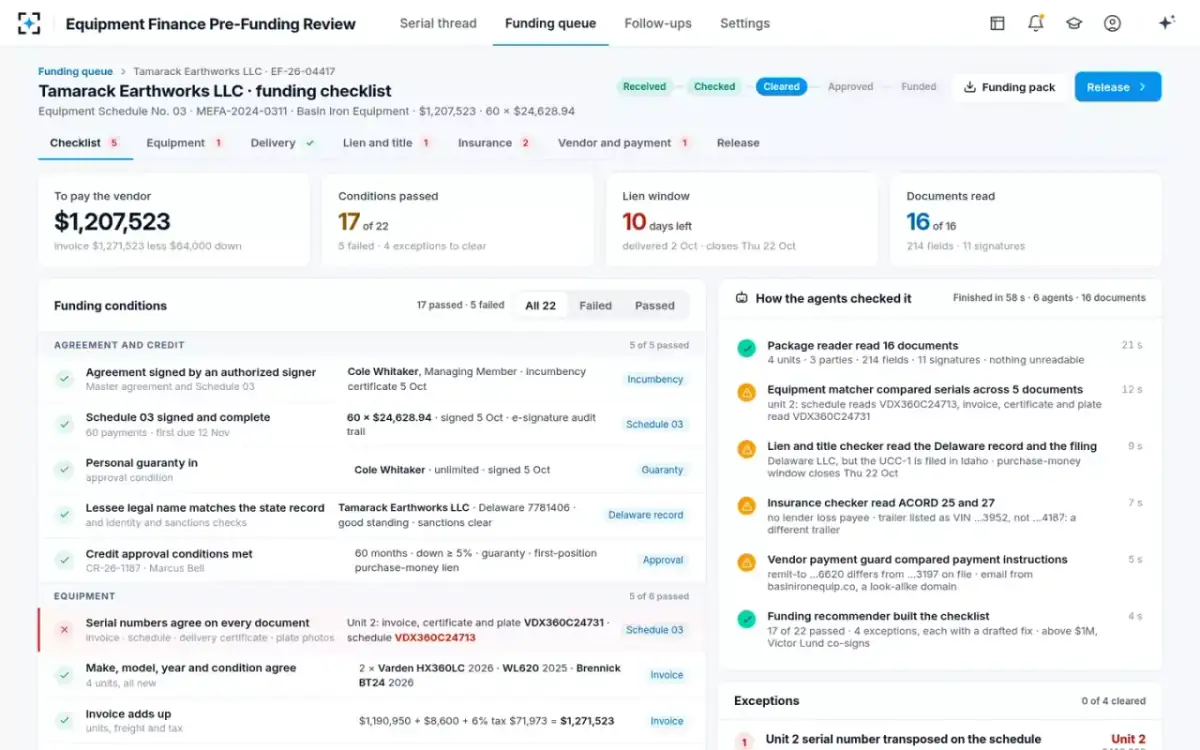
Task: Open the Settings nav tab
Action: (x=745, y=23)
